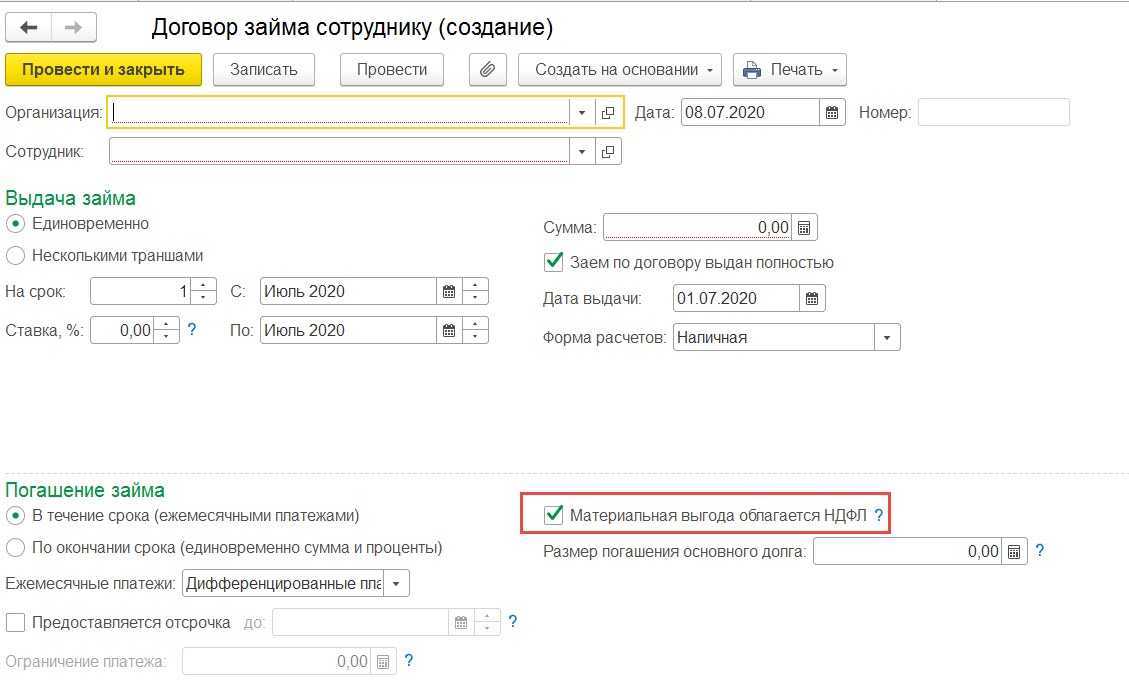Select В течение срока (ежемесячными платежами)

click(x=15, y=516)
